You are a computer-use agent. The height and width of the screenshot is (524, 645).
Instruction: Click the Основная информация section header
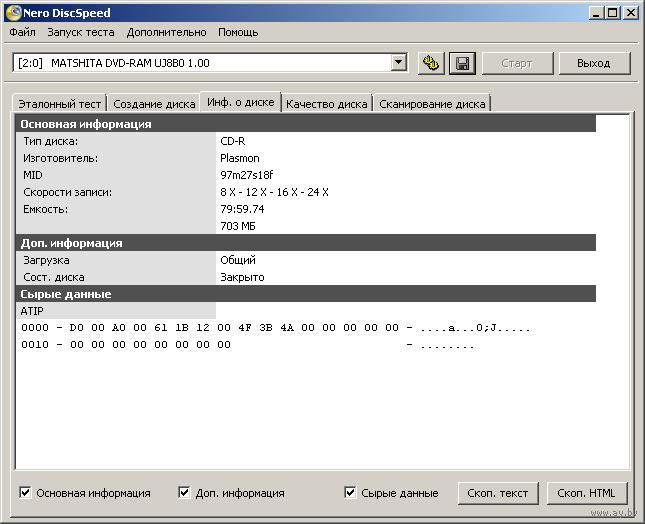(x=306, y=124)
